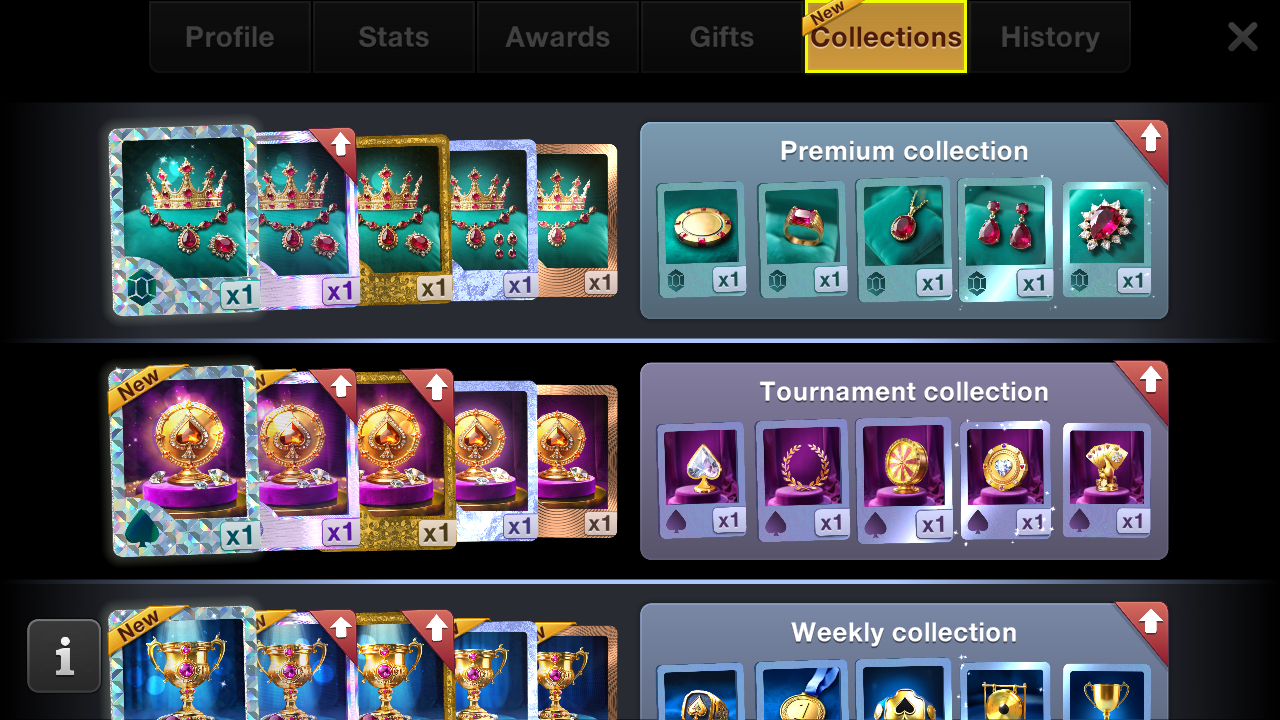Select the ruby pendant necklace card
This screenshot has height=720, width=1280.
[x=904, y=240]
